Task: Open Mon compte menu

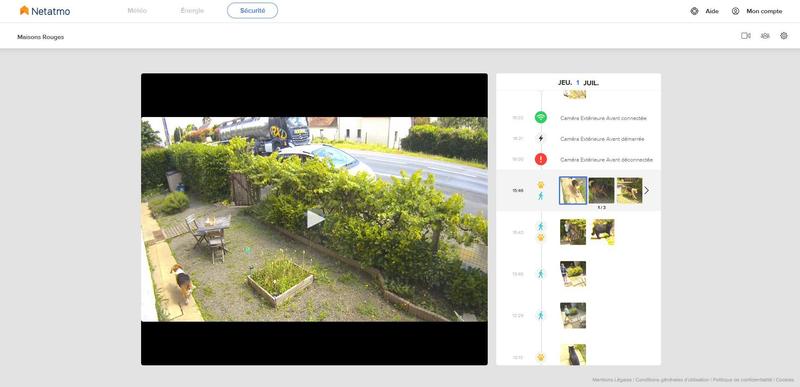Action: coord(764,11)
